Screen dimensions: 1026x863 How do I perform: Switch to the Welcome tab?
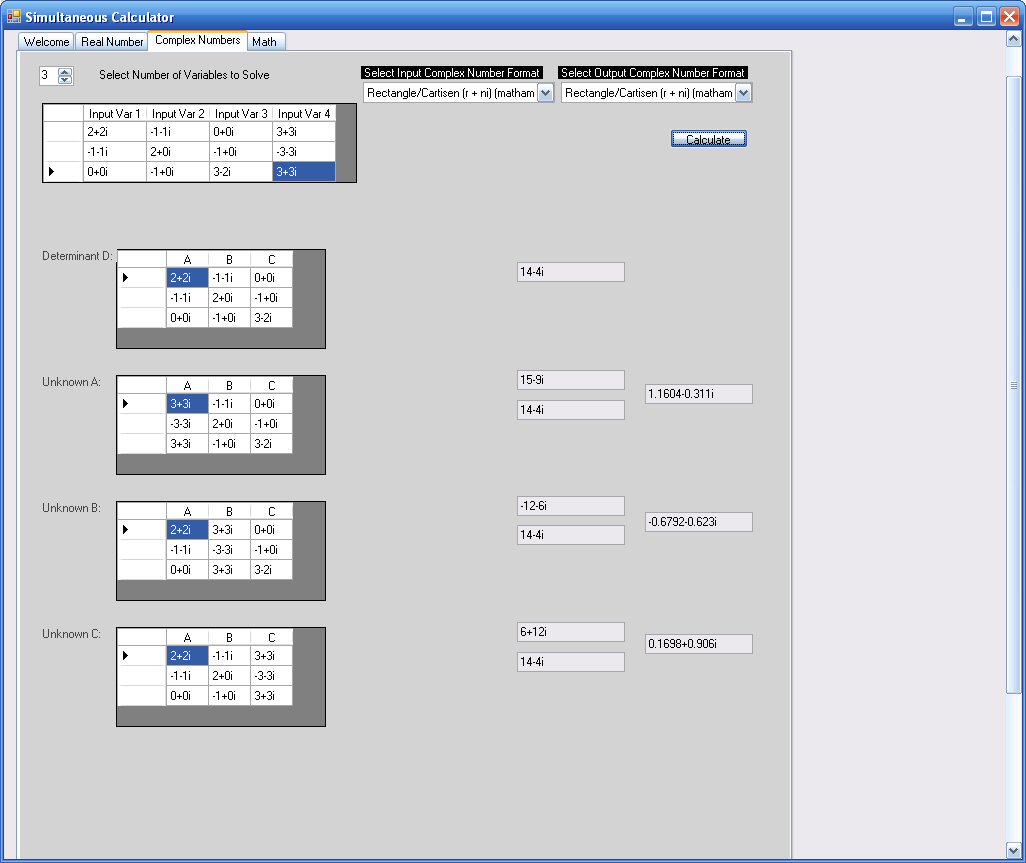pyautogui.click(x=46, y=42)
